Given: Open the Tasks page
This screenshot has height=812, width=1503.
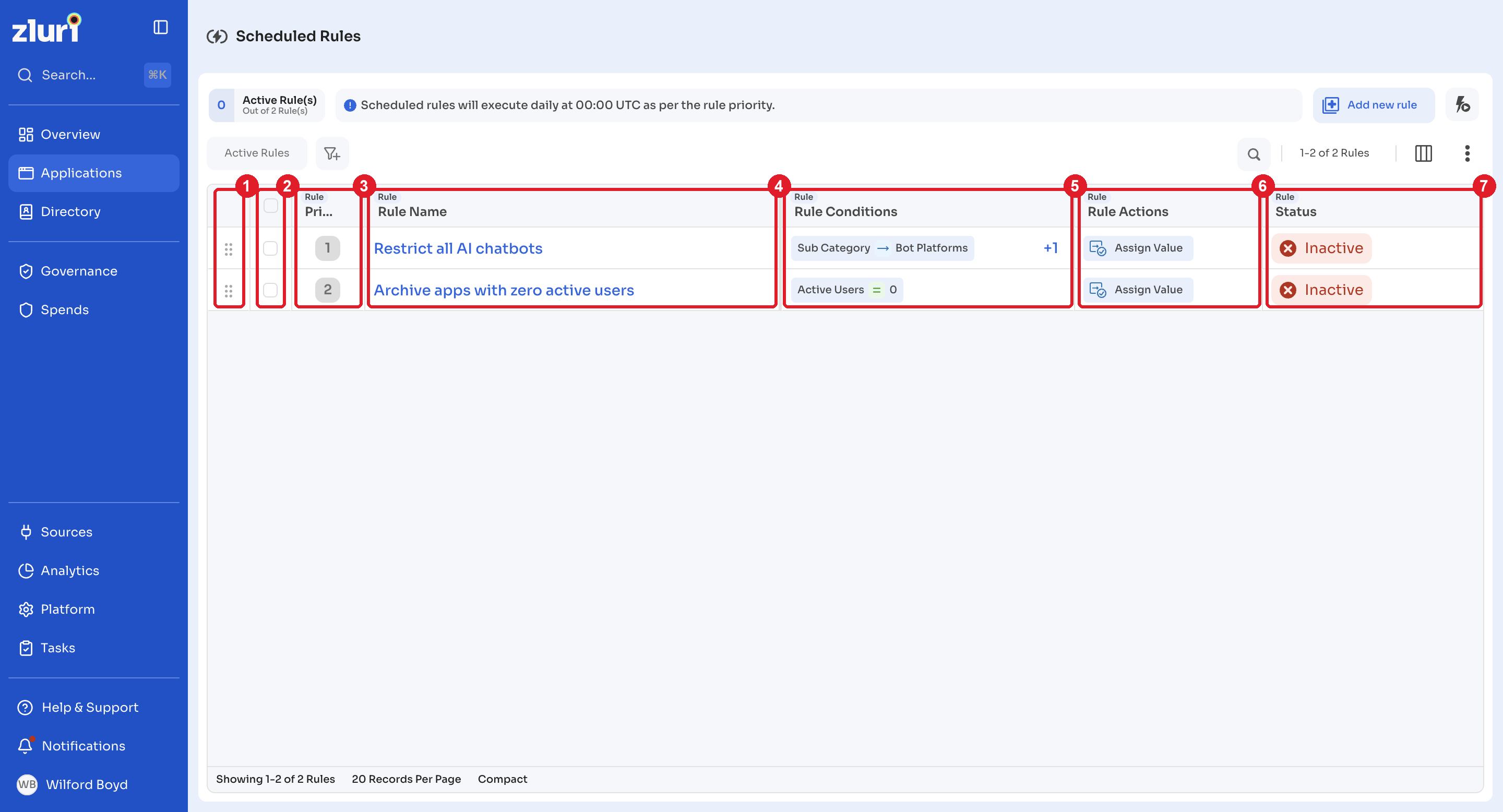Looking at the screenshot, I should tap(93, 647).
